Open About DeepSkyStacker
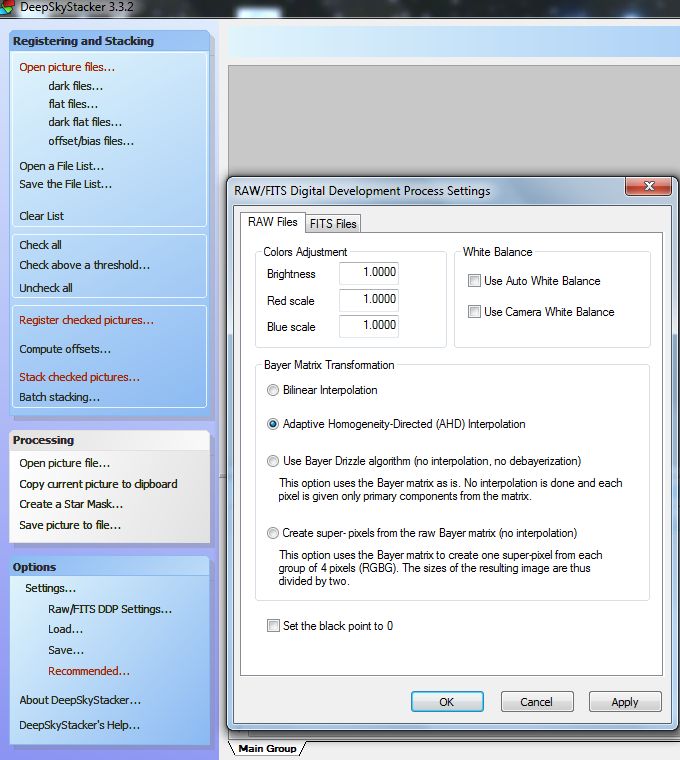 80,700
